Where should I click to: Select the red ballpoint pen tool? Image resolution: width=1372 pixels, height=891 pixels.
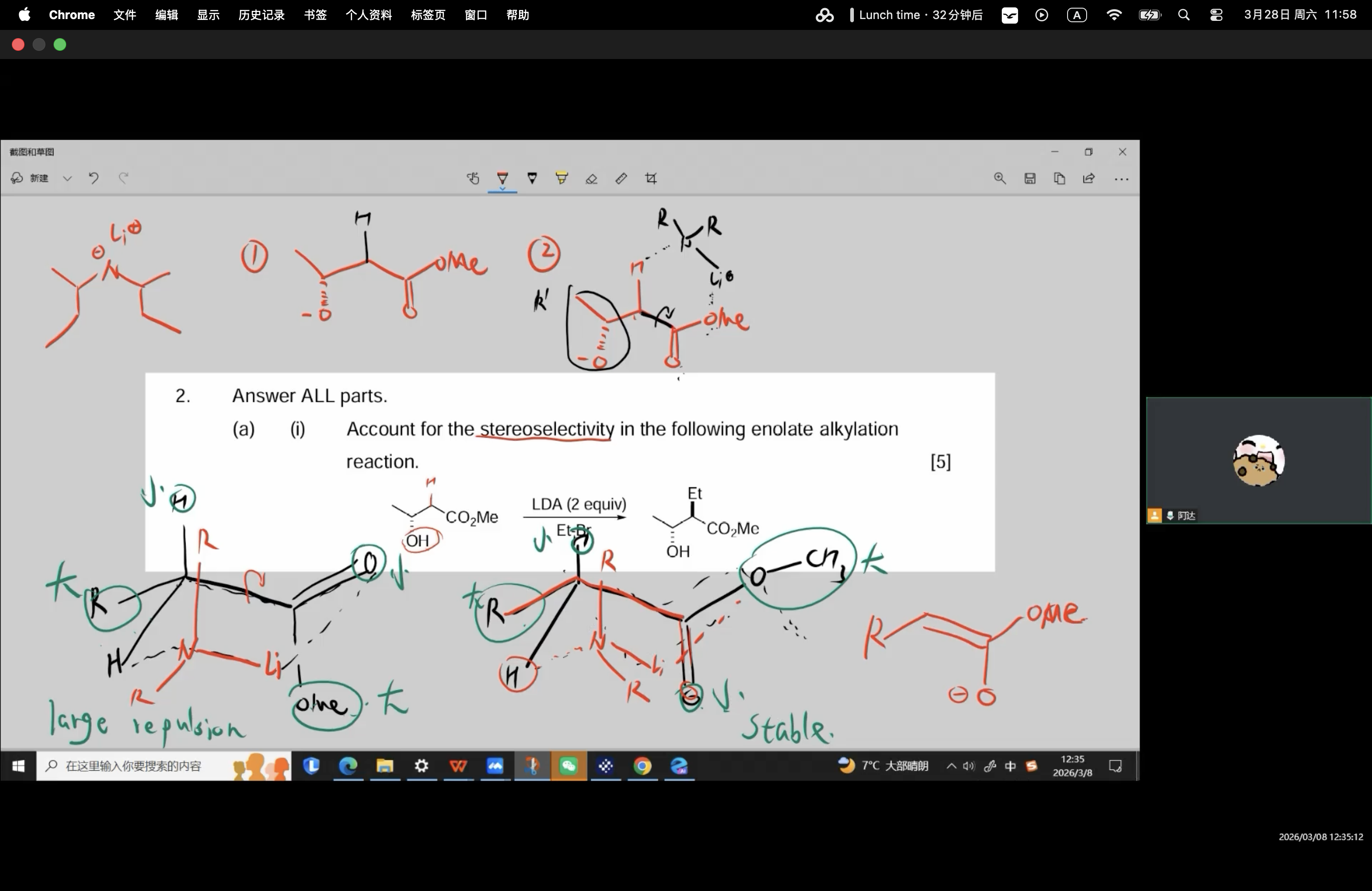pos(502,178)
